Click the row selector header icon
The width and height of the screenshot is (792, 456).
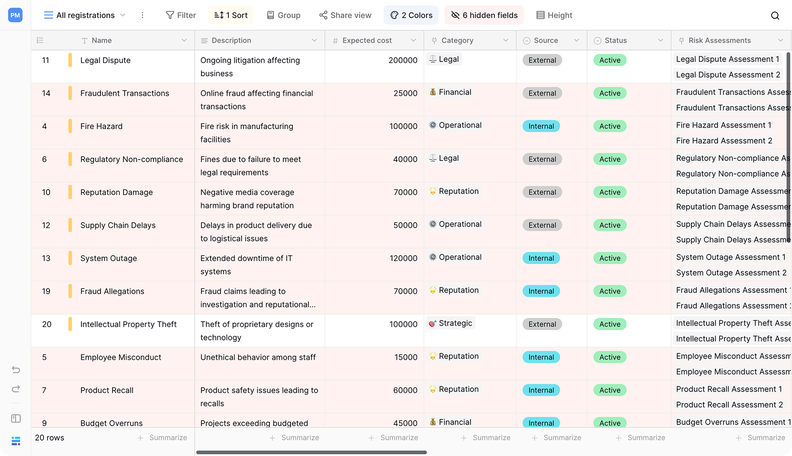coord(40,41)
